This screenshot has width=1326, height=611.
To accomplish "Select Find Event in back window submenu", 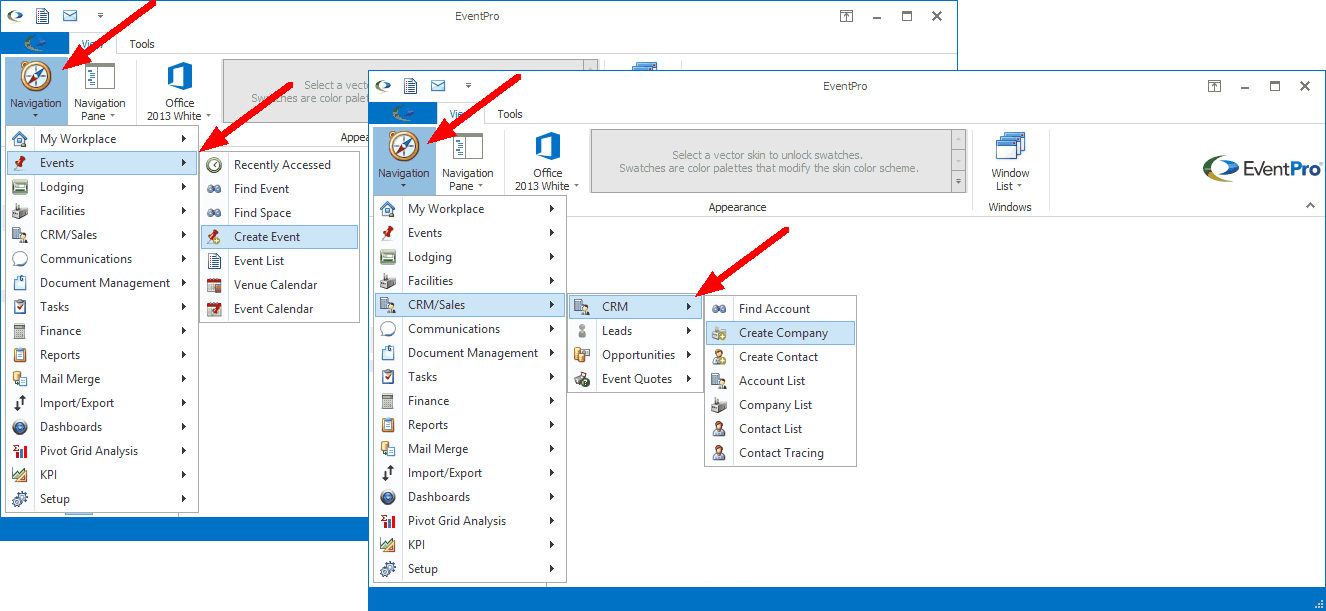I will [279, 189].
